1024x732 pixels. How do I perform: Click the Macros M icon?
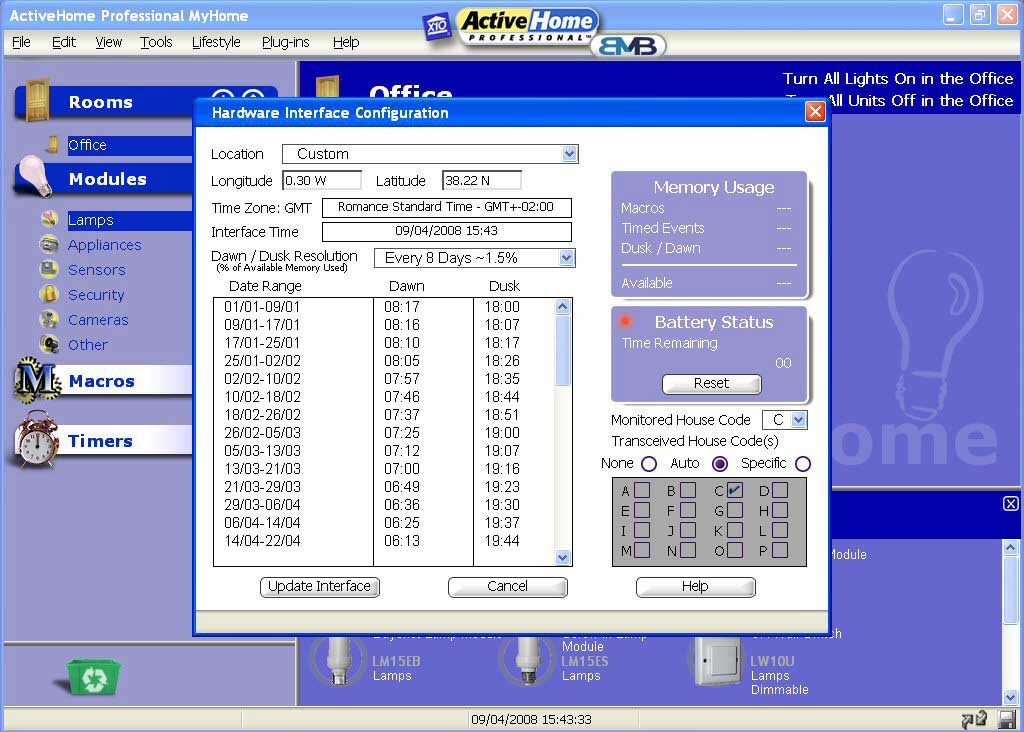tap(36, 382)
